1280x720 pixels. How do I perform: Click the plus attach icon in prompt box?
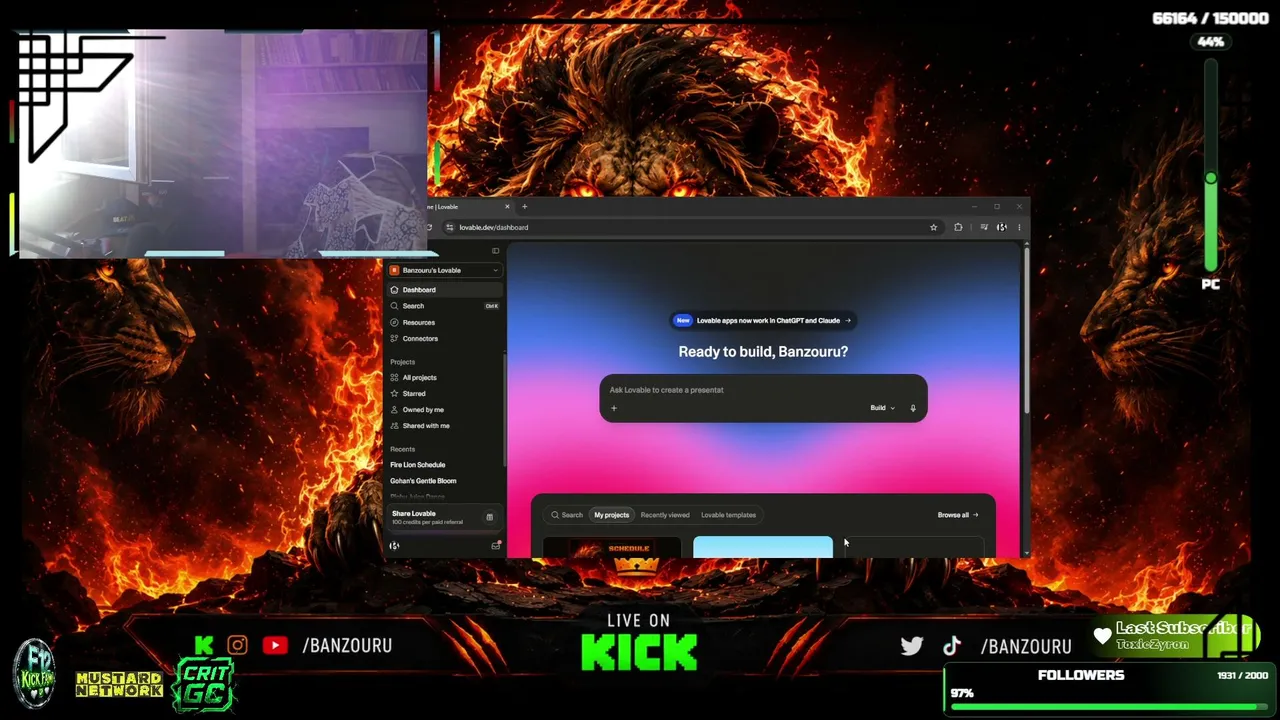click(614, 408)
